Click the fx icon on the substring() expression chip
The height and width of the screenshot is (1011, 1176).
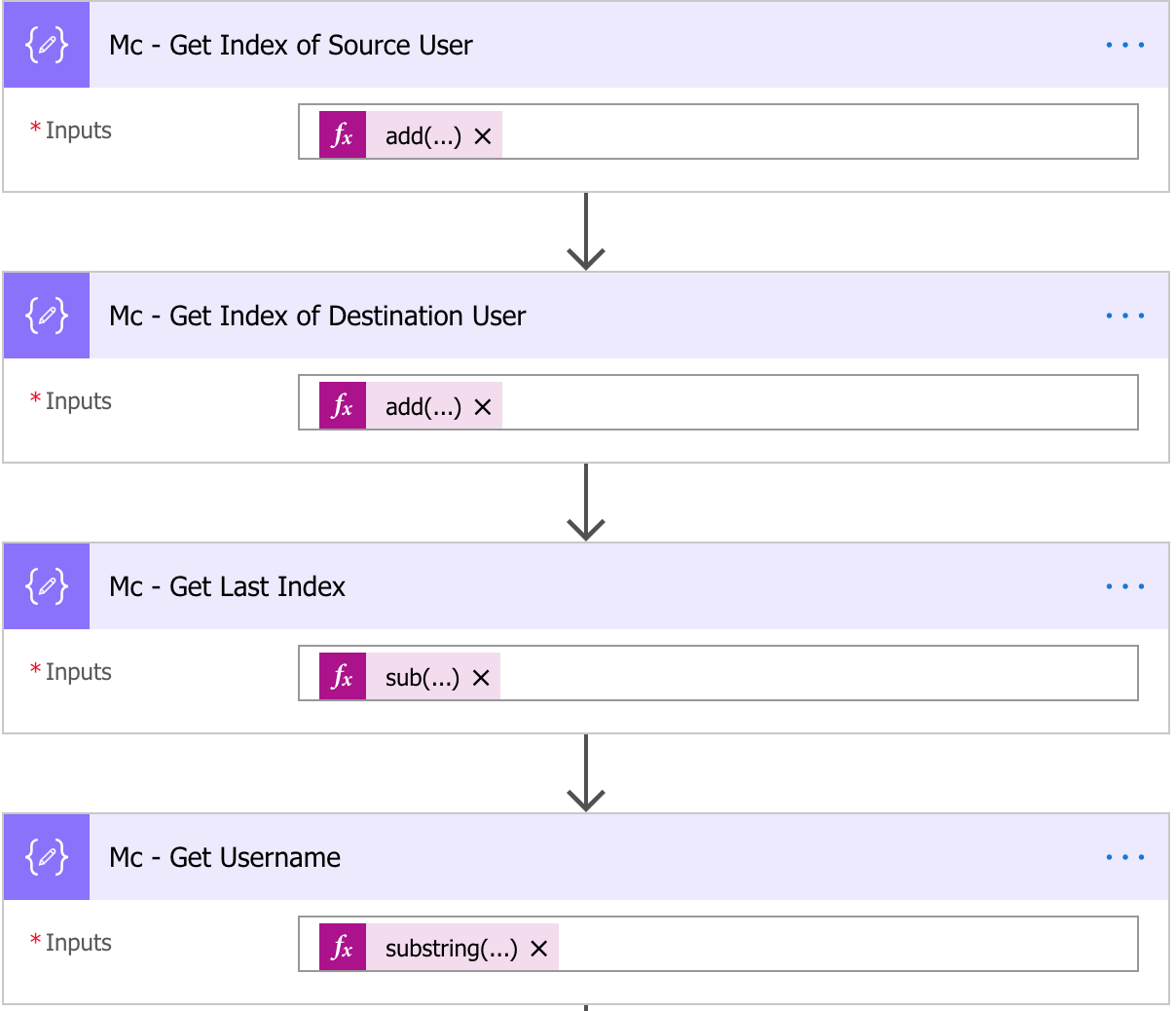point(341,947)
